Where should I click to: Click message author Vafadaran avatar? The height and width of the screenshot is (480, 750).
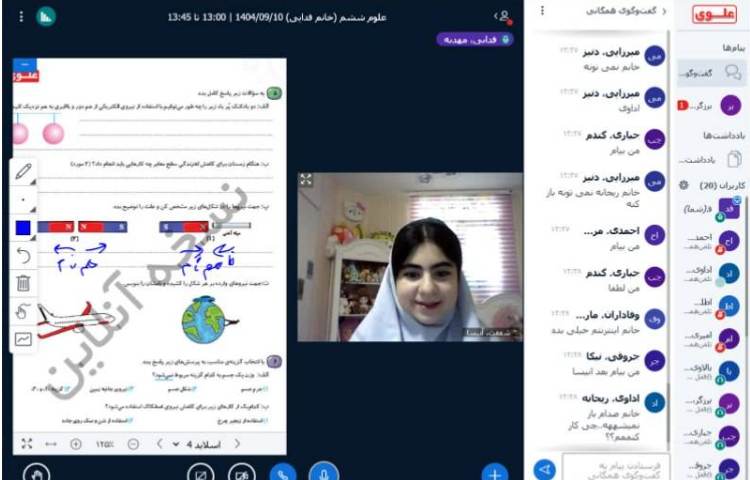coord(654,319)
